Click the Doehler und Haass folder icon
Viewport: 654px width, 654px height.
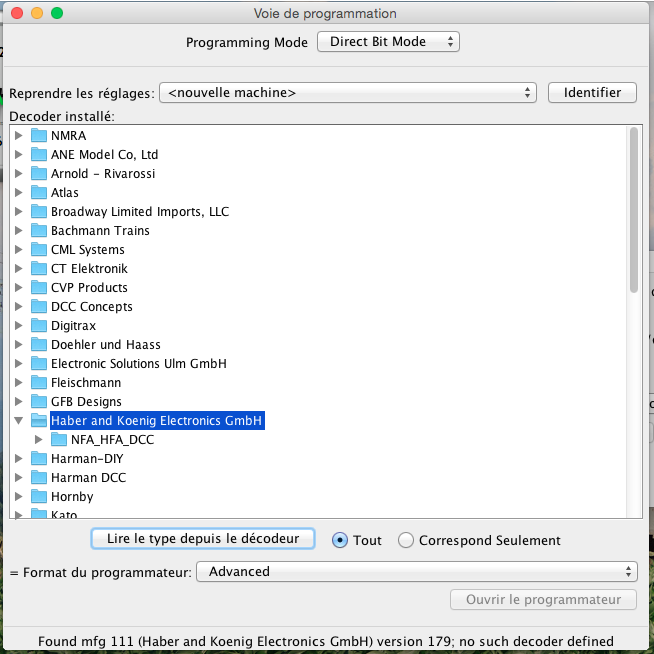point(39,344)
